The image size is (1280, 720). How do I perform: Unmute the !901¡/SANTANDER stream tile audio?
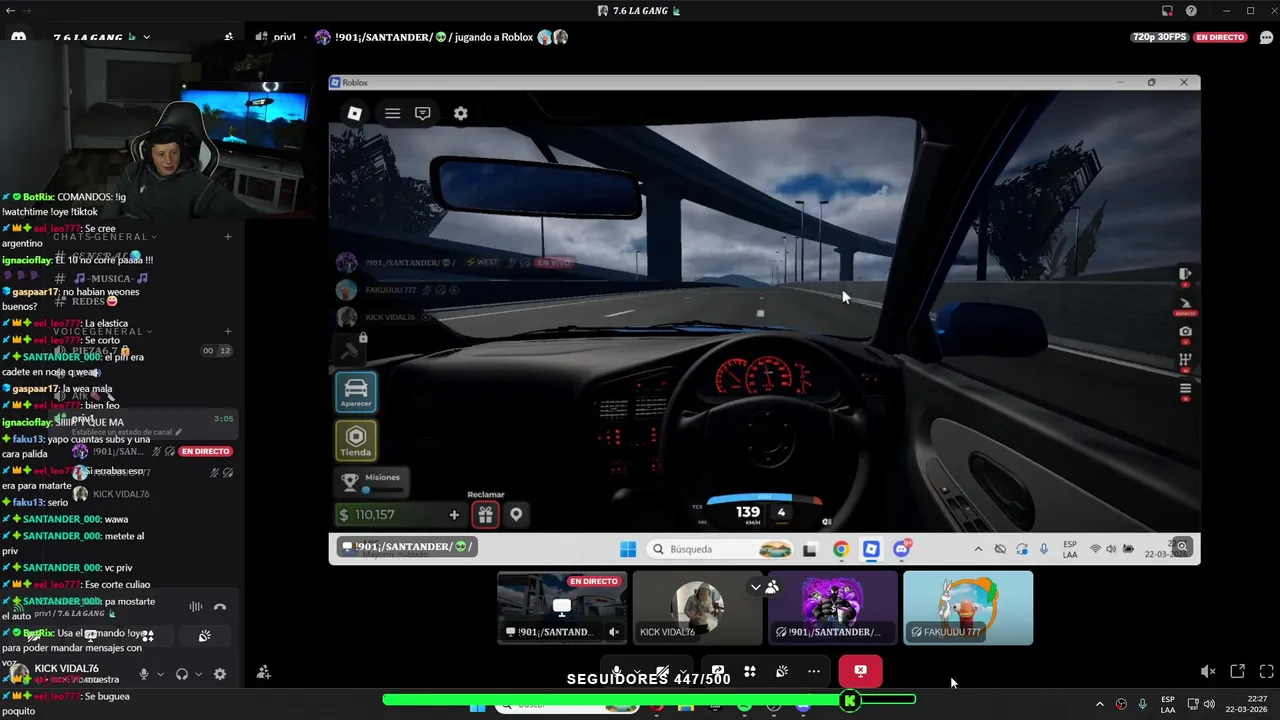tap(614, 632)
